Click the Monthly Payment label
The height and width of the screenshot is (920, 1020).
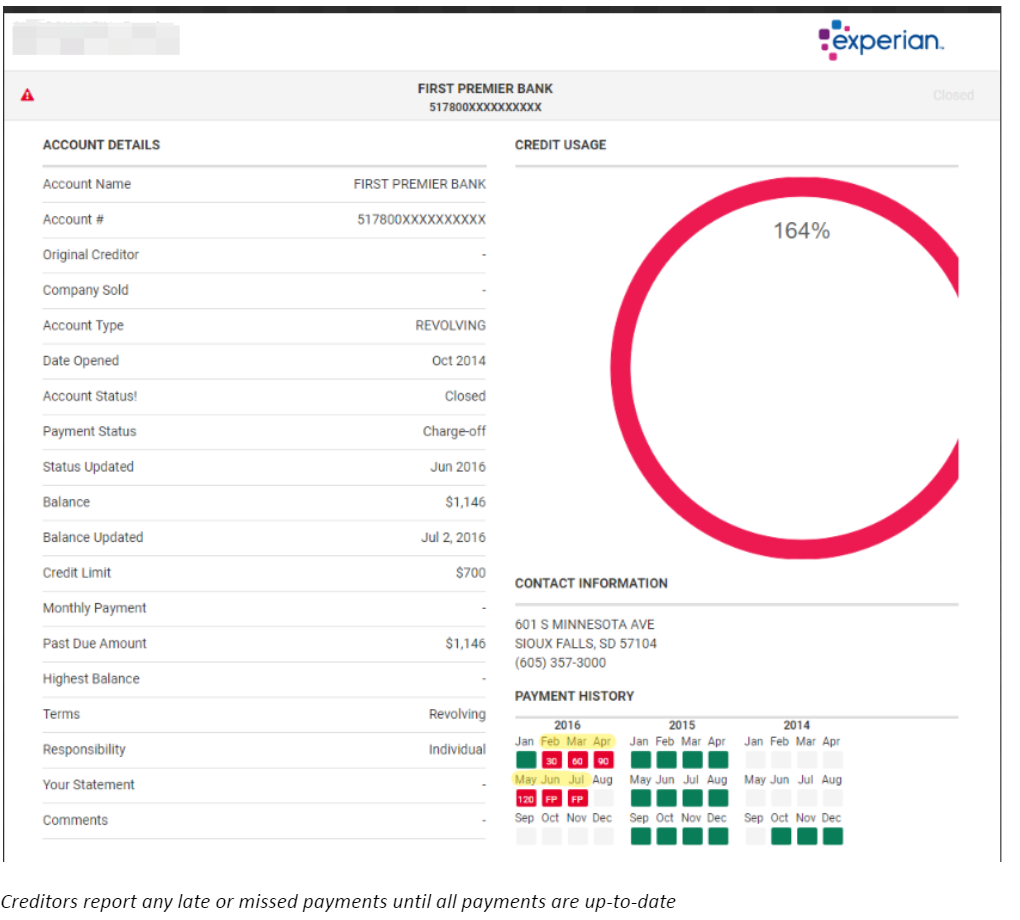(95, 608)
